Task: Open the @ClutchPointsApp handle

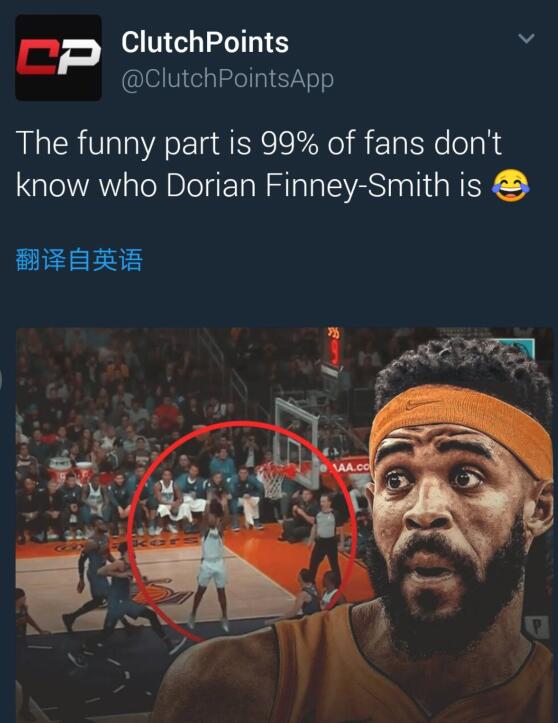Action: pyautogui.click(x=227, y=79)
